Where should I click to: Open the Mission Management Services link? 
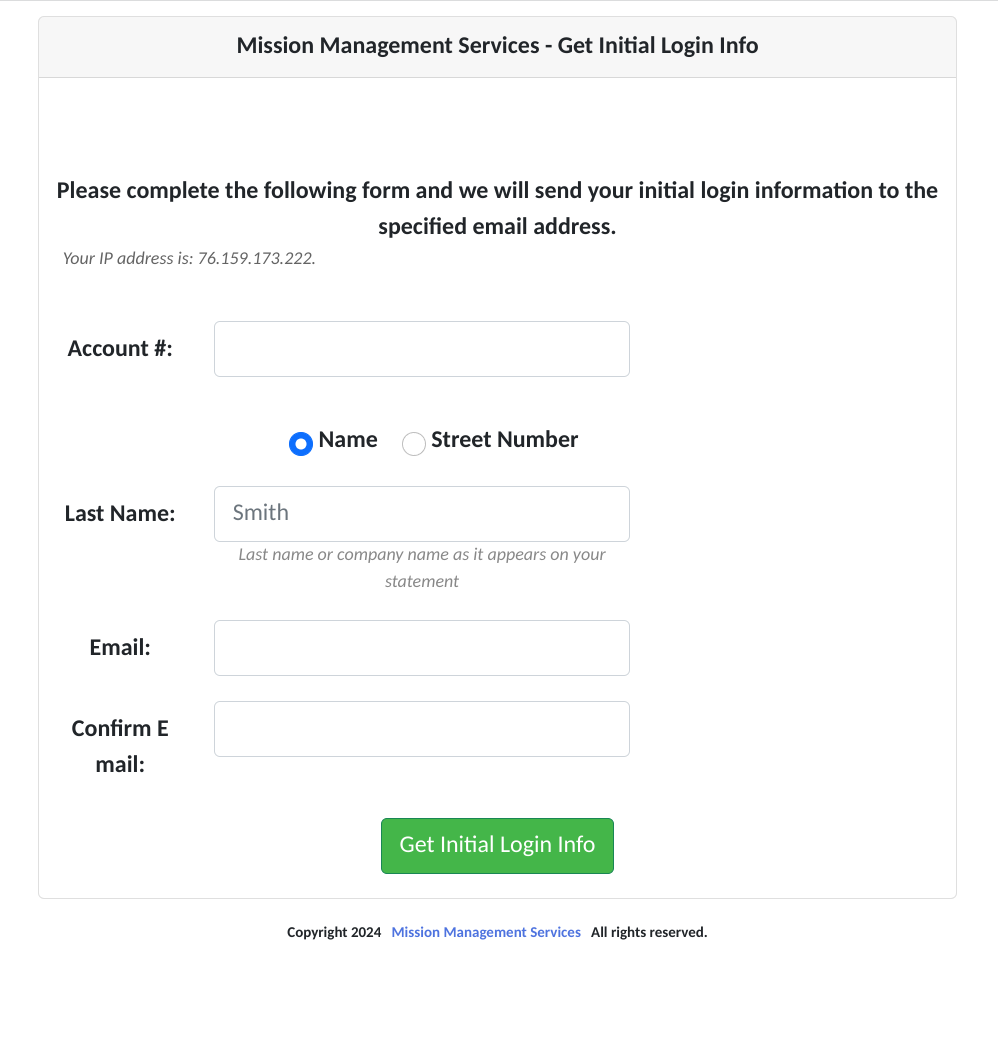[486, 931]
